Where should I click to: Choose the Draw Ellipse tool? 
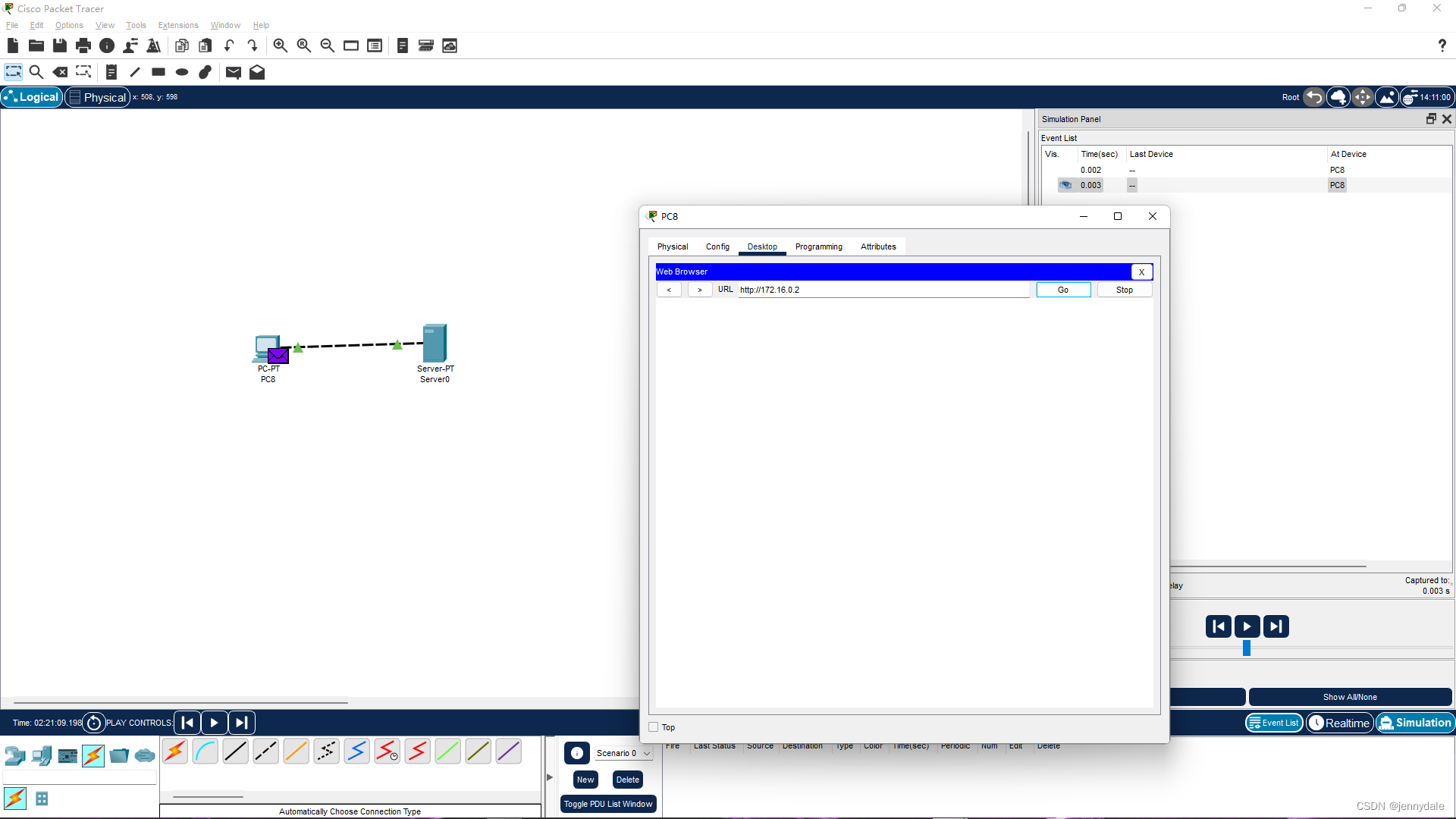(x=182, y=72)
